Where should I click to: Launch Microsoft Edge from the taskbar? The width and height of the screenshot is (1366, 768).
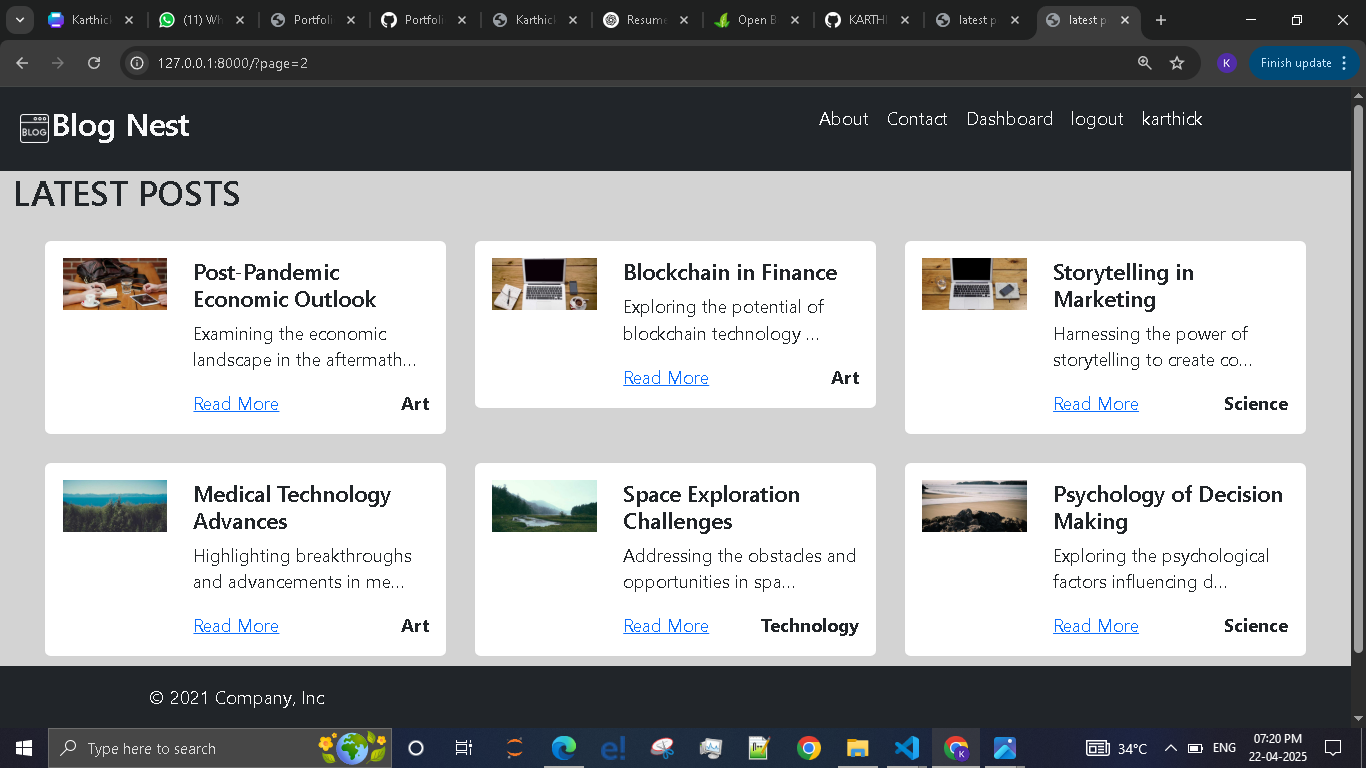(x=564, y=748)
